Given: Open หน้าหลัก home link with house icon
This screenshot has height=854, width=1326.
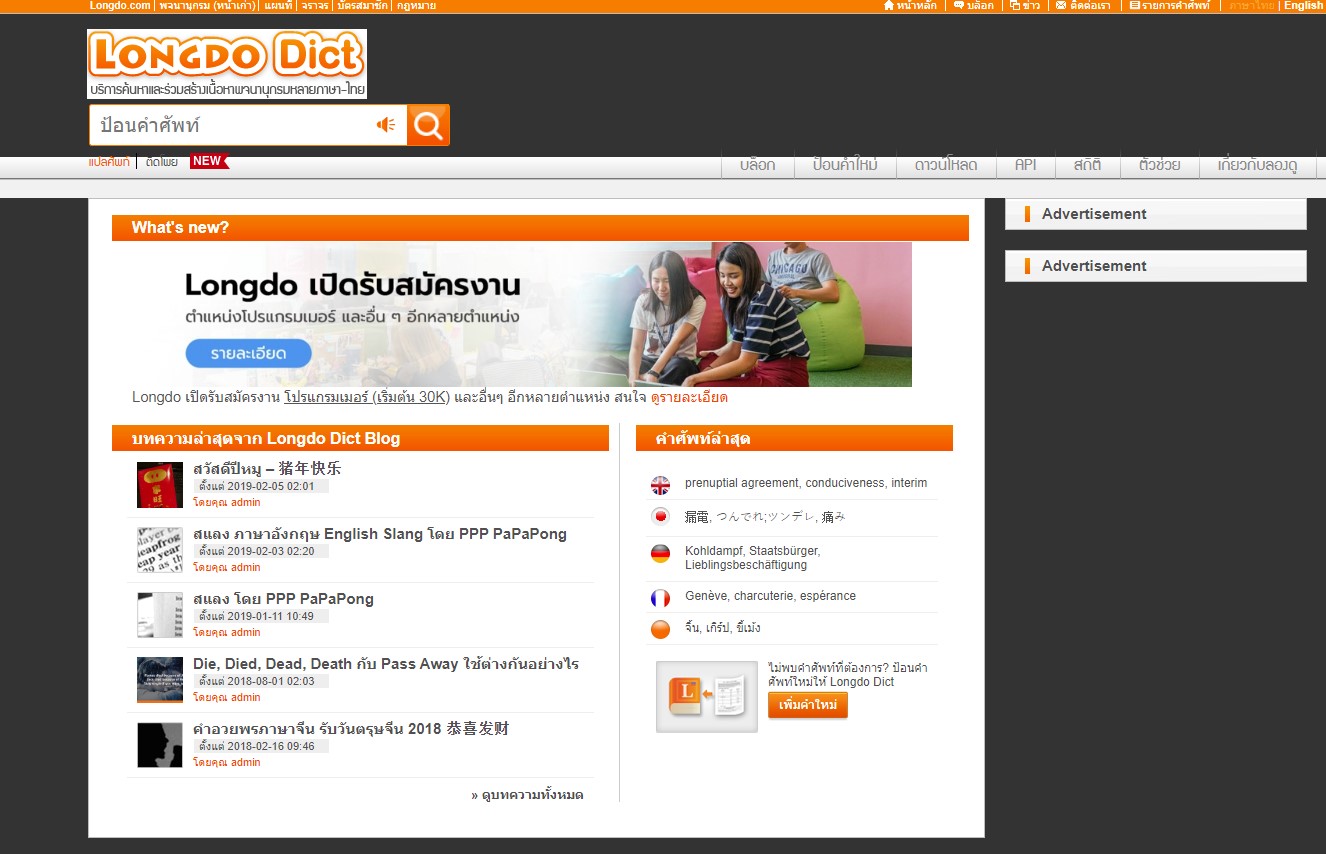Looking at the screenshot, I should click(x=910, y=6).
